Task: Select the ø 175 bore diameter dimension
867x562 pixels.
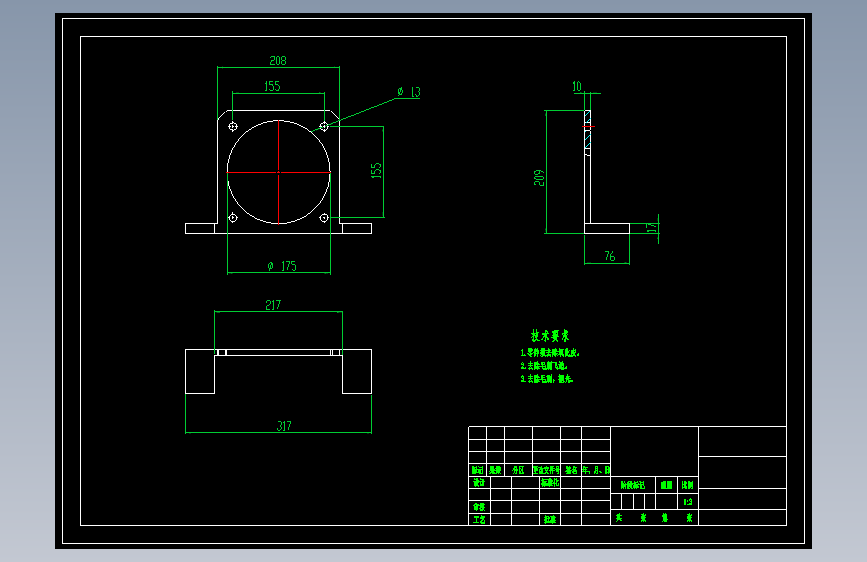Action: 282,266
